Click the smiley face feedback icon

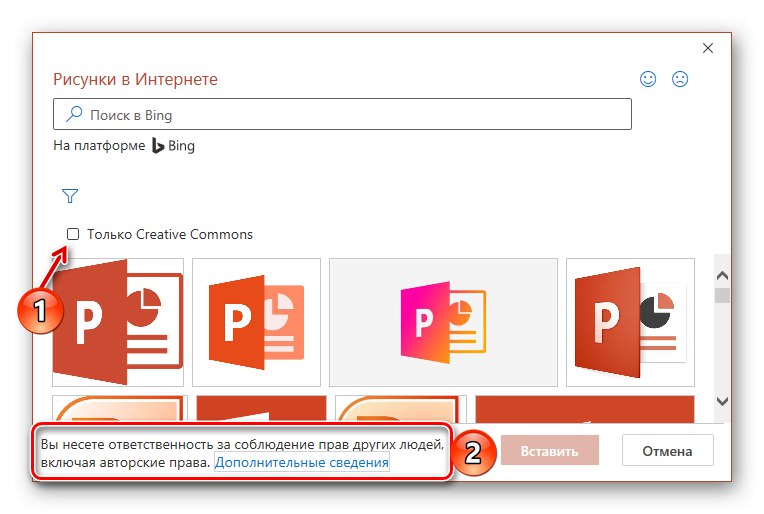coord(648,79)
